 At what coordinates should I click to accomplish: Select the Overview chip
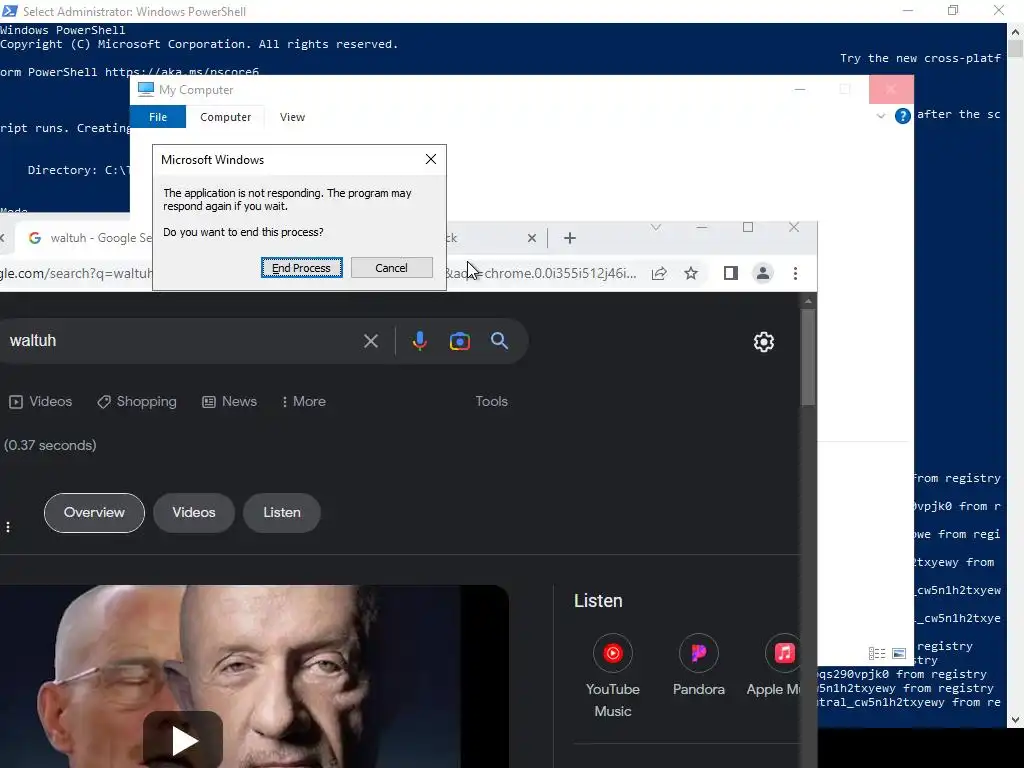94,513
